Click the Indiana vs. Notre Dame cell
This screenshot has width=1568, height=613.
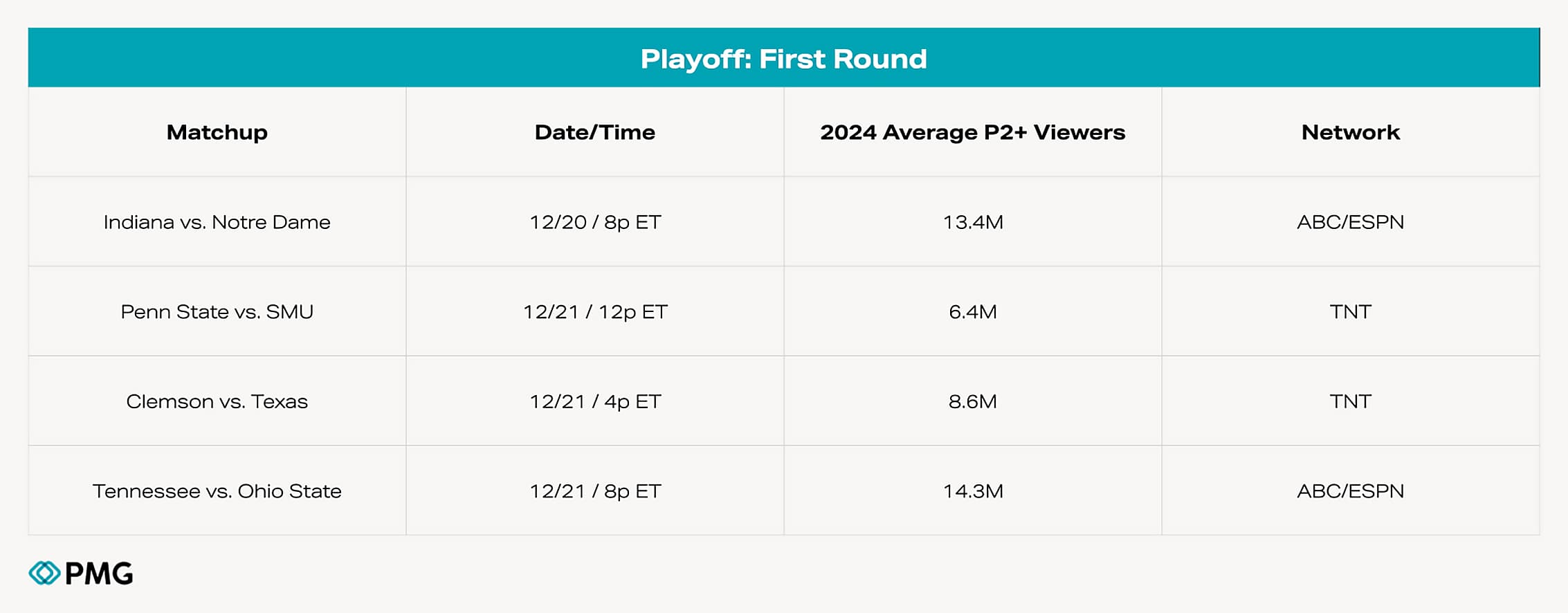[217, 222]
